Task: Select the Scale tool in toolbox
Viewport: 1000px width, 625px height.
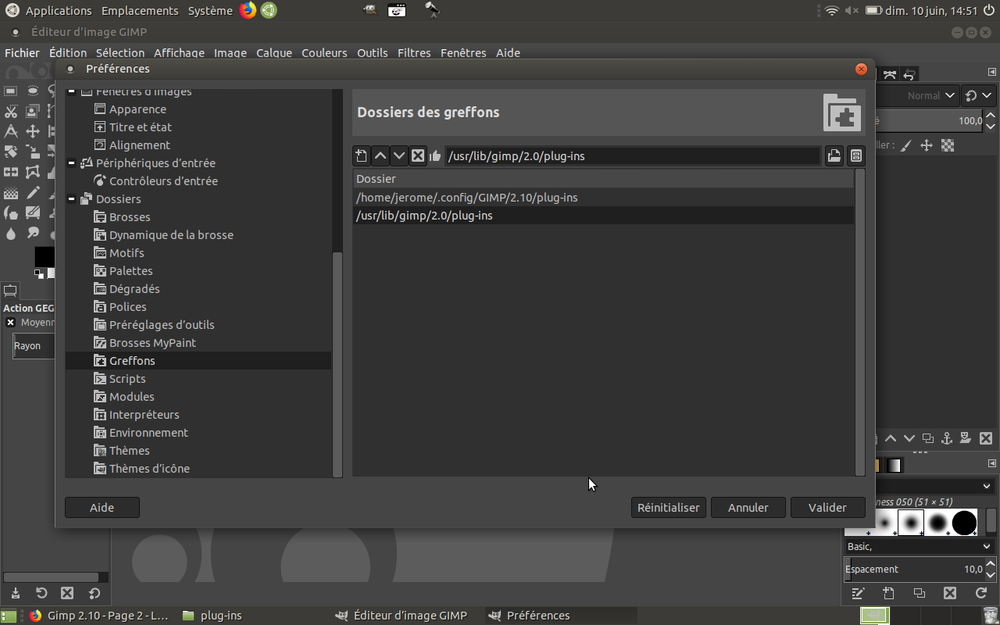Action: pos(32,152)
